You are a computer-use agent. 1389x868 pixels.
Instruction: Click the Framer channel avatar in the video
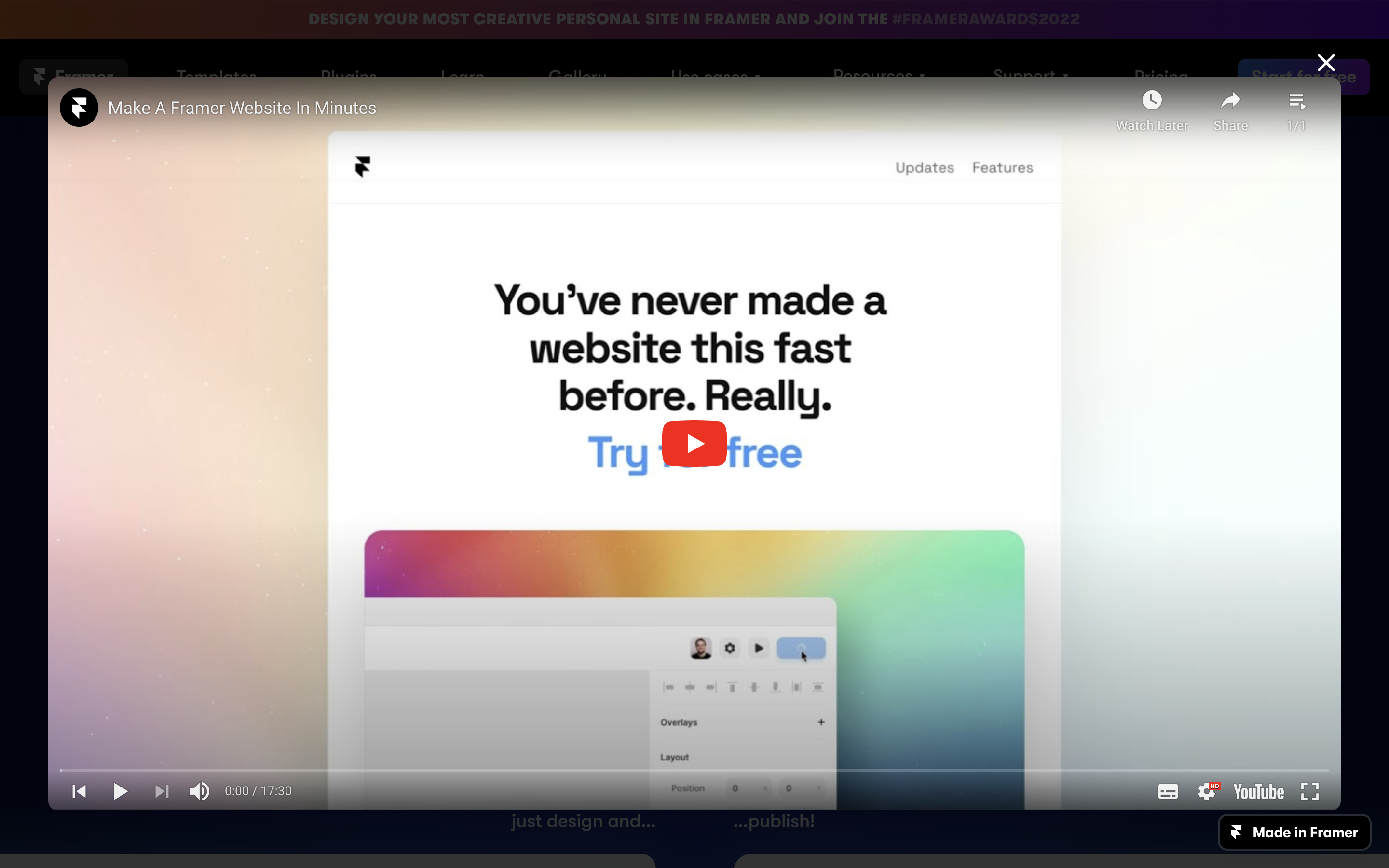coord(79,108)
